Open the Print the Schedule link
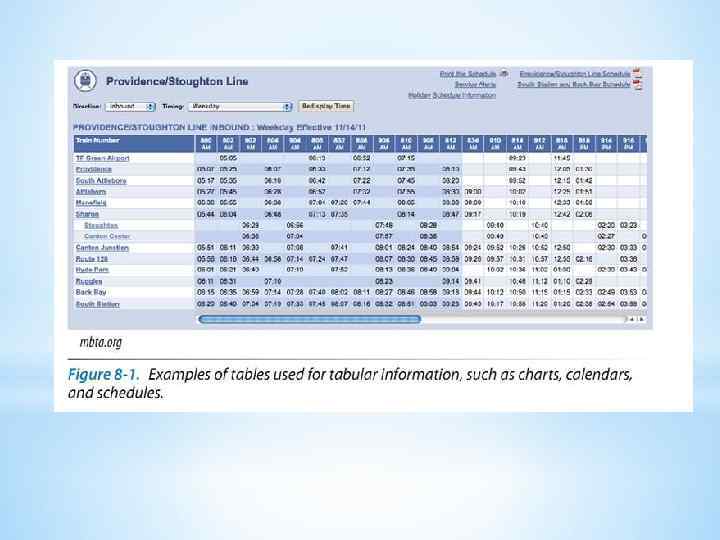The height and width of the screenshot is (540, 720). (x=467, y=74)
